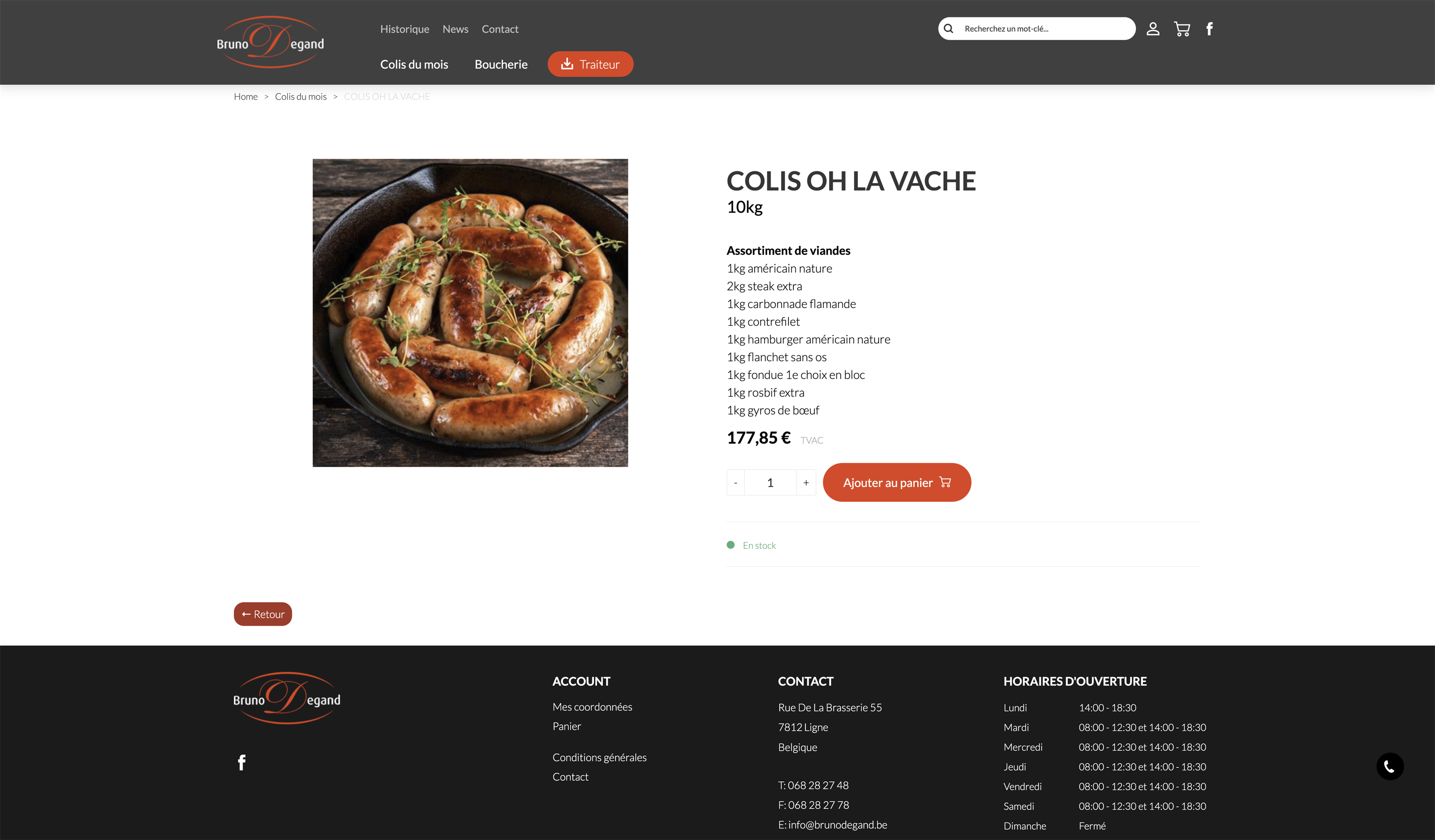Click the Traiteur download button
Viewport: 1435px width, 840px height.
[590, 64]
